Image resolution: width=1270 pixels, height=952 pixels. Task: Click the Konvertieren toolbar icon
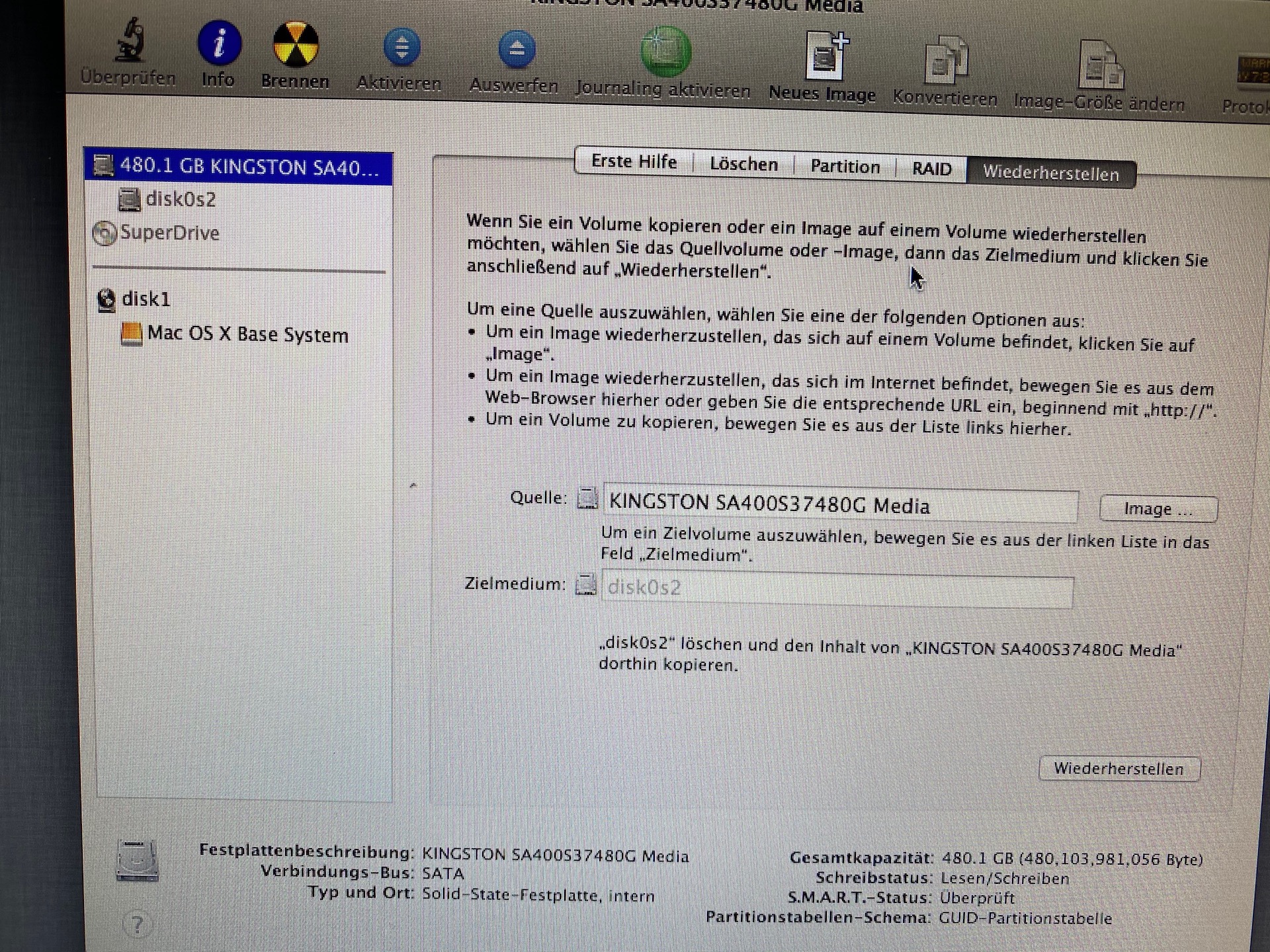pos(946,60)
